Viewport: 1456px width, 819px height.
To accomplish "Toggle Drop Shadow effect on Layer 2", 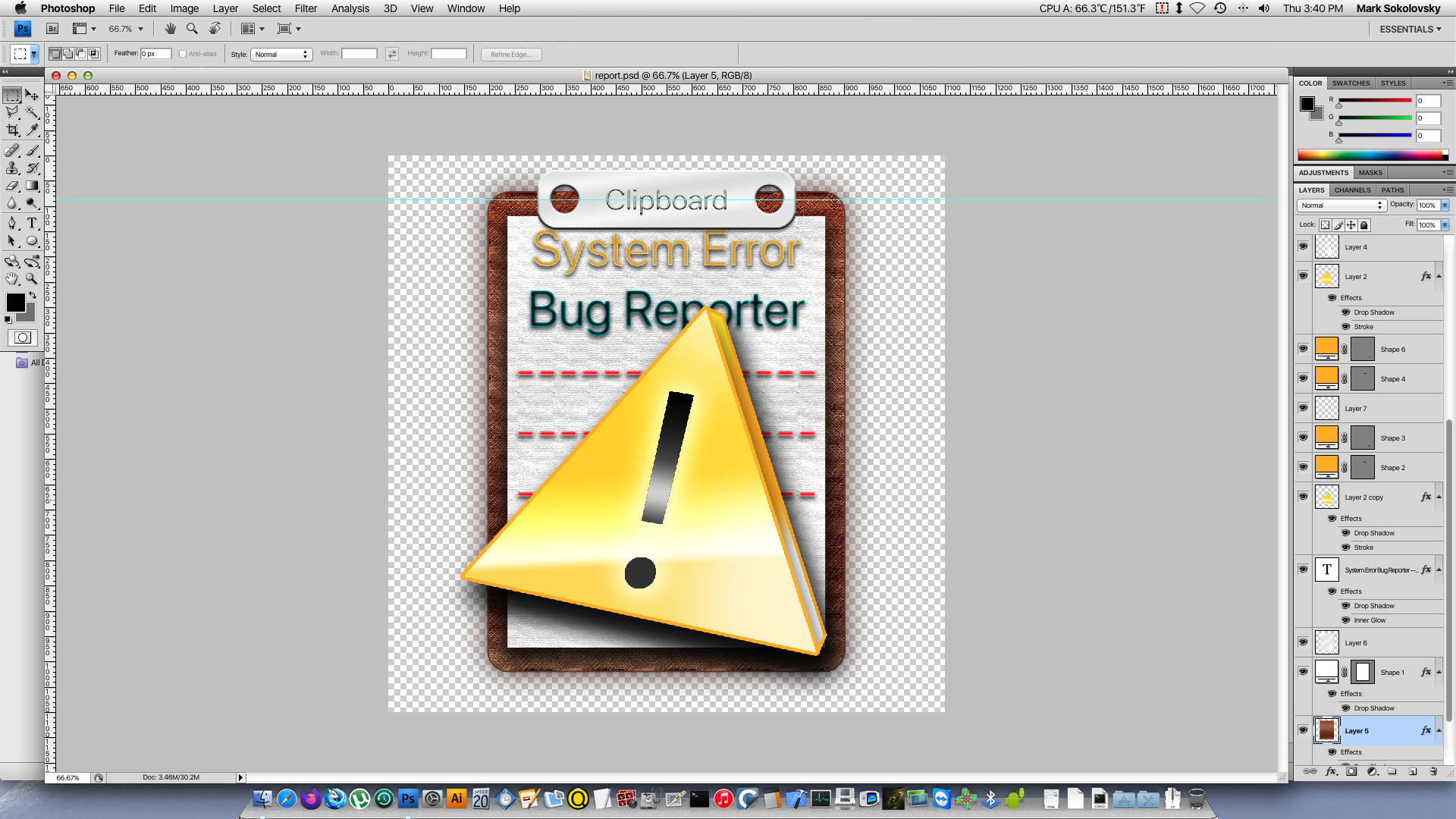I will pyautogui.click(x=1346, y=312).
